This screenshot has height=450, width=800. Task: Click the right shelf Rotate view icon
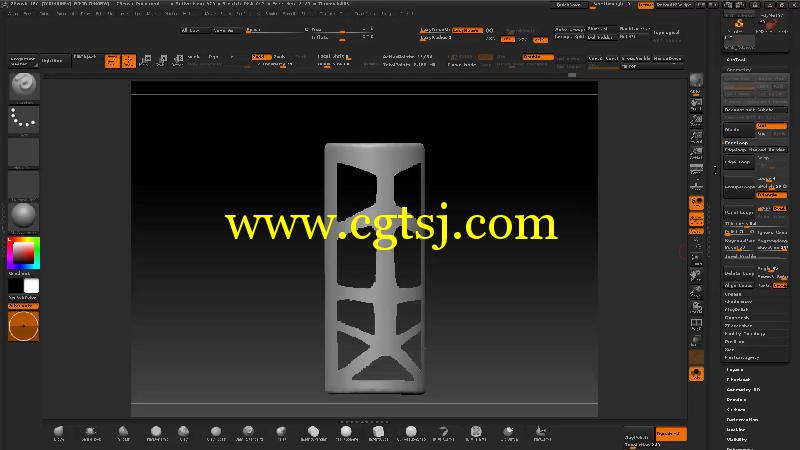696,308
